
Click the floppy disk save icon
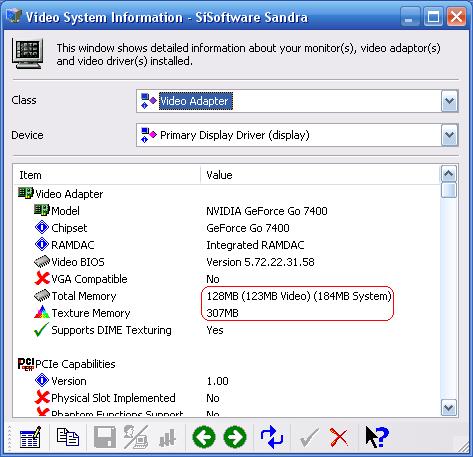(x=105, y=437)
